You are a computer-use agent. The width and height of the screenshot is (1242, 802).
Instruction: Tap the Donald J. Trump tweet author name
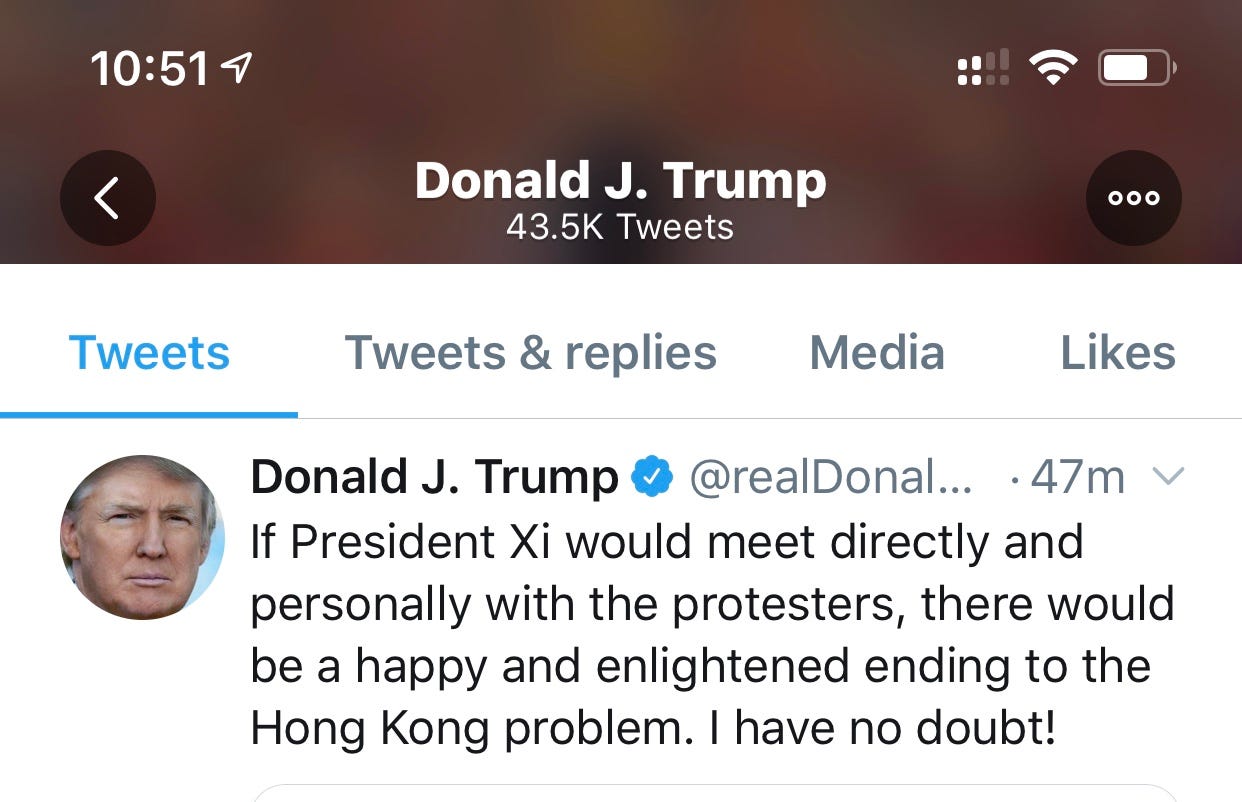point(435,478)
